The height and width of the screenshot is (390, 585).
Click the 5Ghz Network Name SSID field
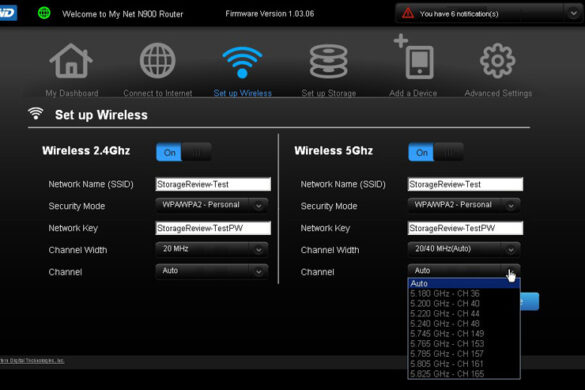pyautogui.click(x=465, y=184)
